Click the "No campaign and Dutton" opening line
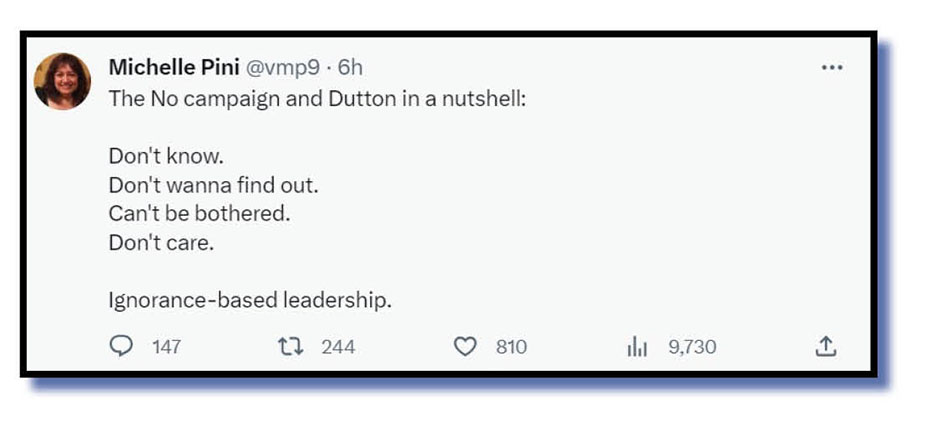 pyautogui.click(x=315, y=100)
